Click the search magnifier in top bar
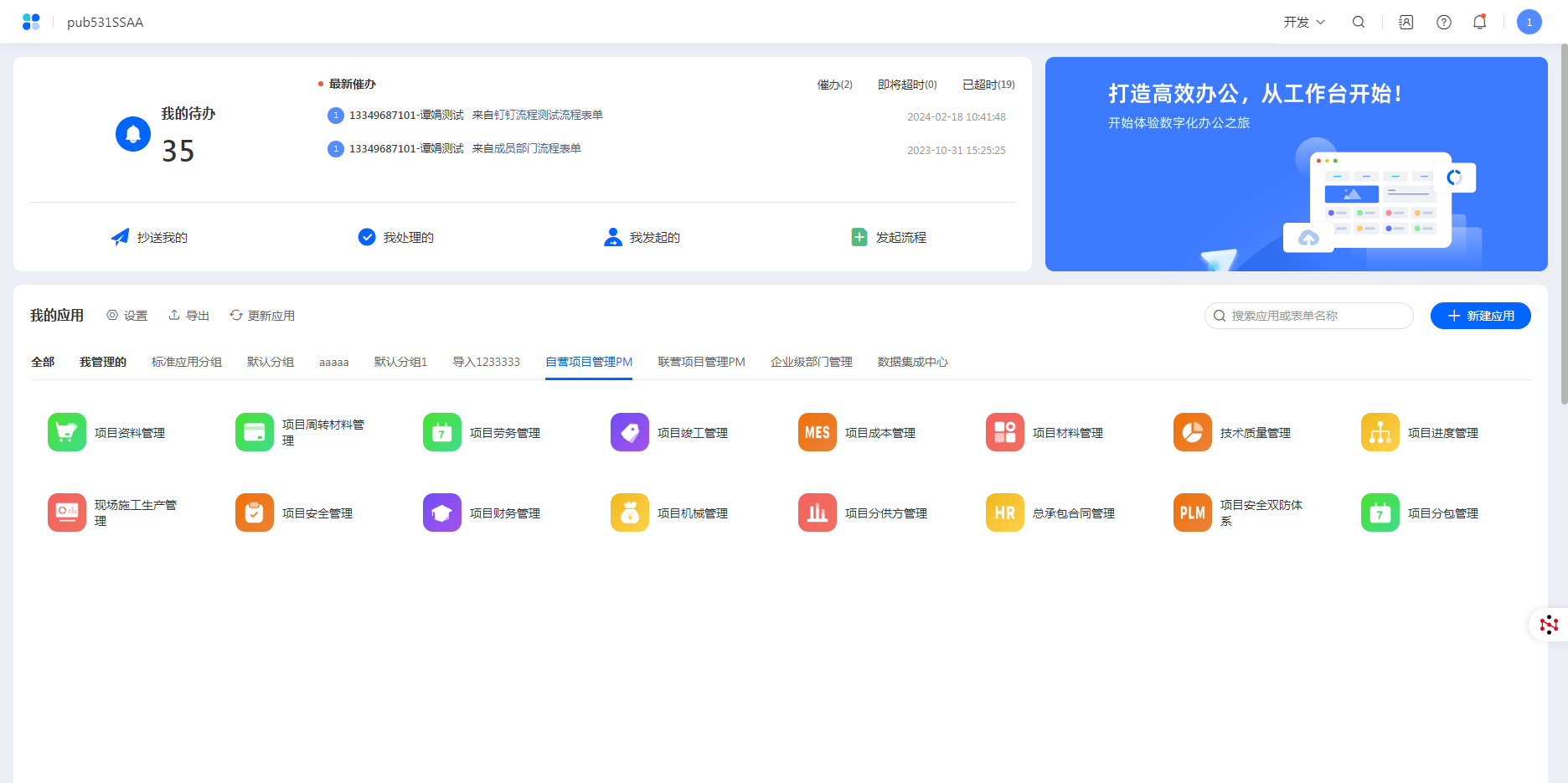Image resolution: width=1568 pixels, height=783 pixels. pos(1358,23)
